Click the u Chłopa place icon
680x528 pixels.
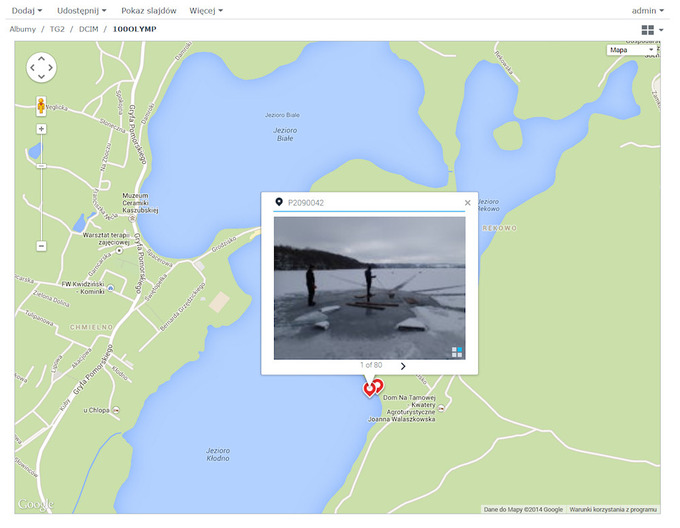116,410
